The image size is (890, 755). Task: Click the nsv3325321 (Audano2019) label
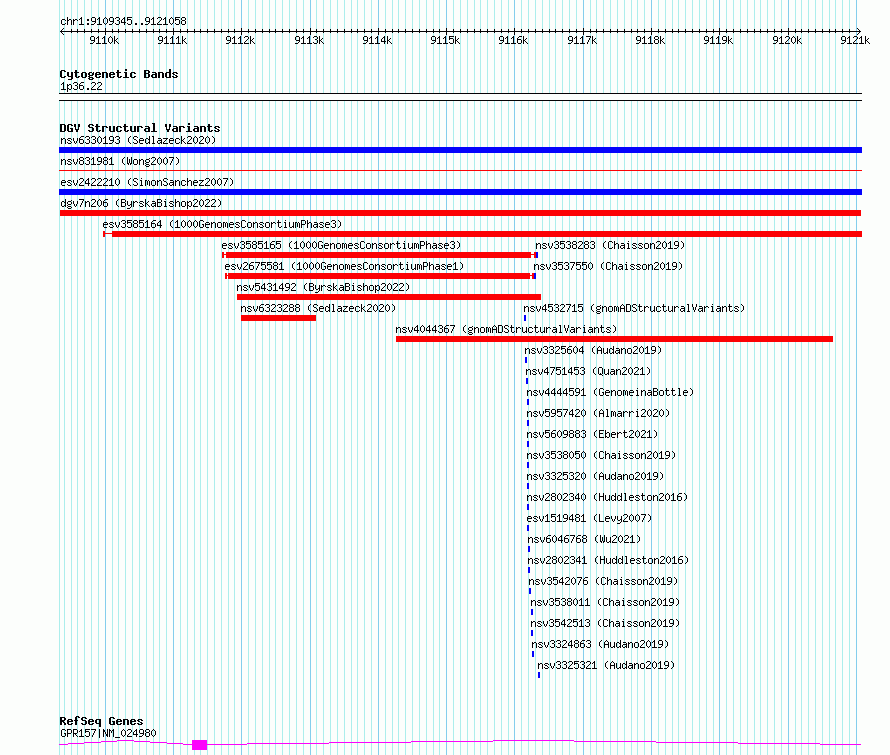point(606,665)
